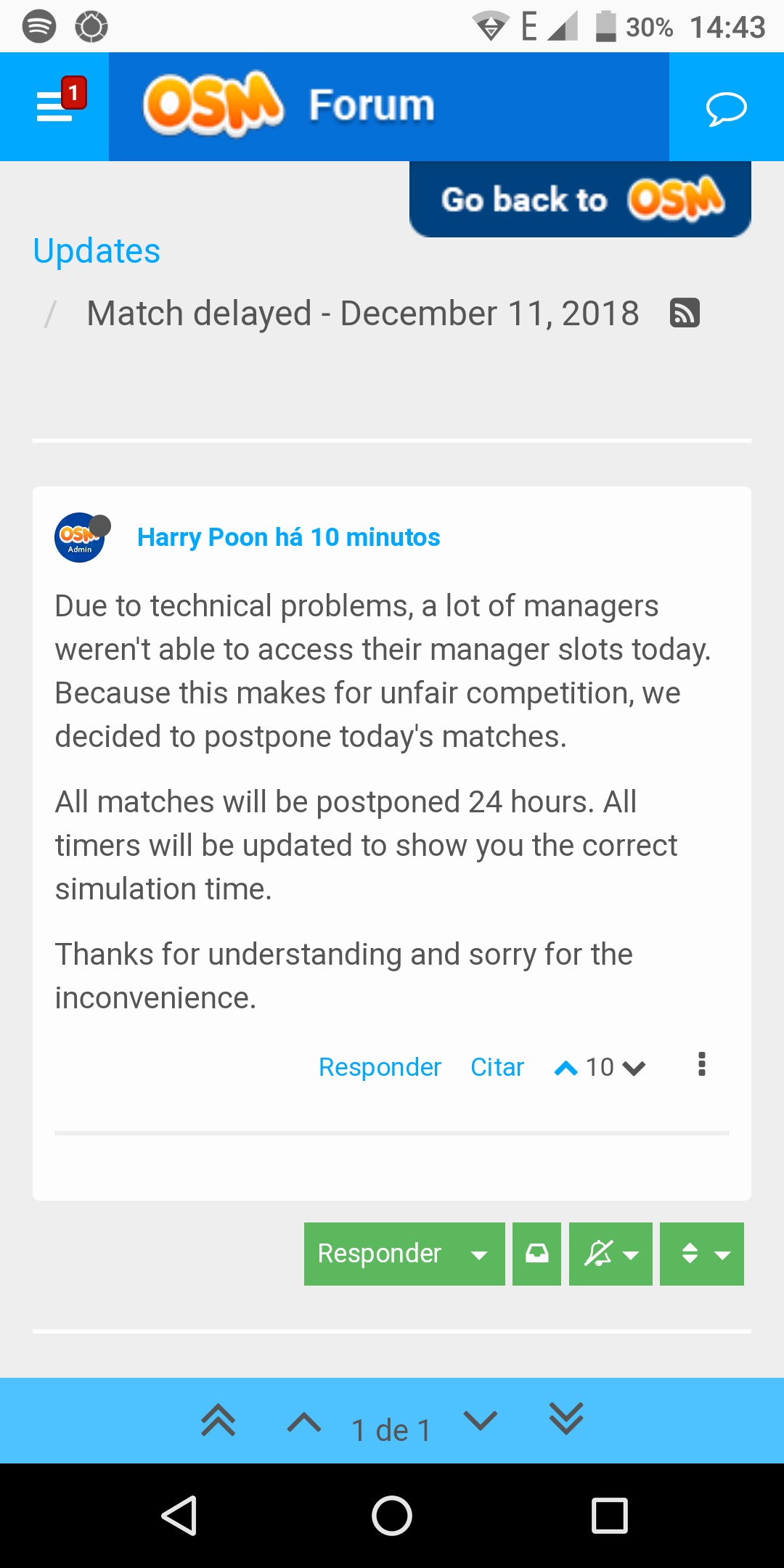The width and height of the screenshot is (784, 1568).
Task: Jump to the last post (double down arrow)
Action: [566, 1419]
